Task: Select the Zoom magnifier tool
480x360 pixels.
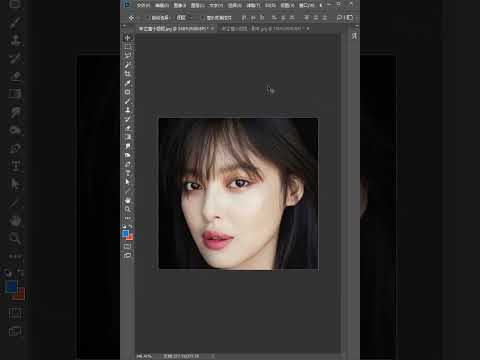Action: (x=127, y=209)
